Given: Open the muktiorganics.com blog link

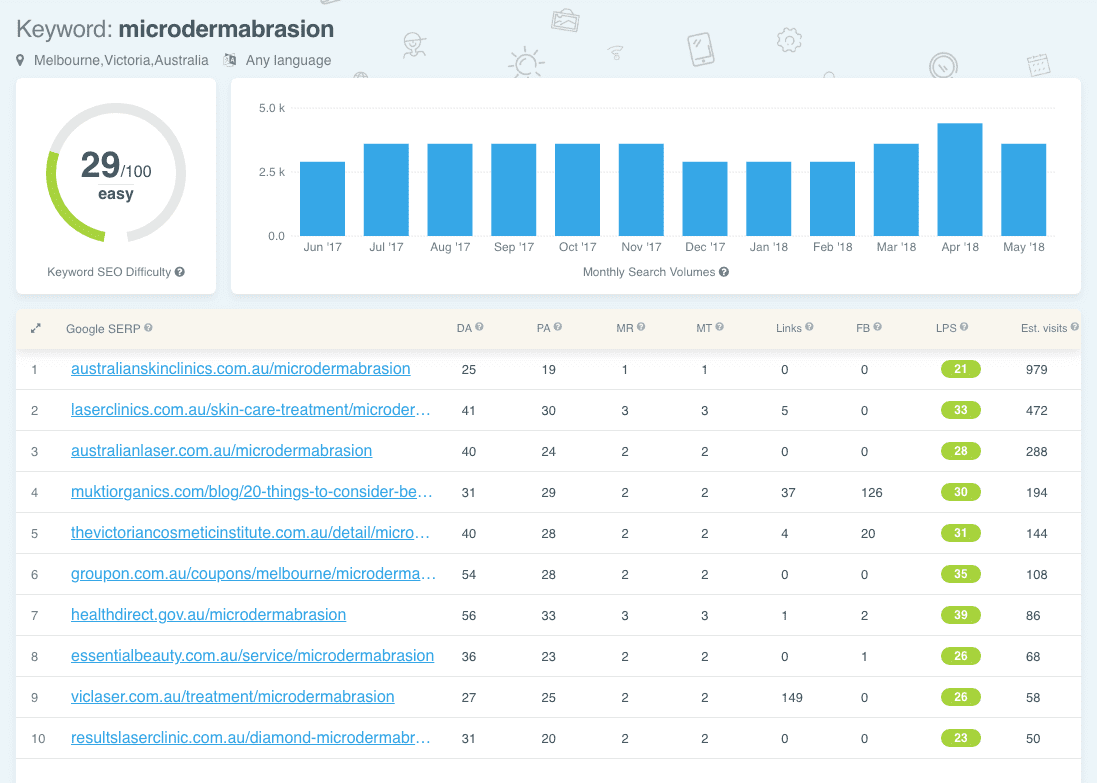Looking at the screenshot, I should point(251,492).
